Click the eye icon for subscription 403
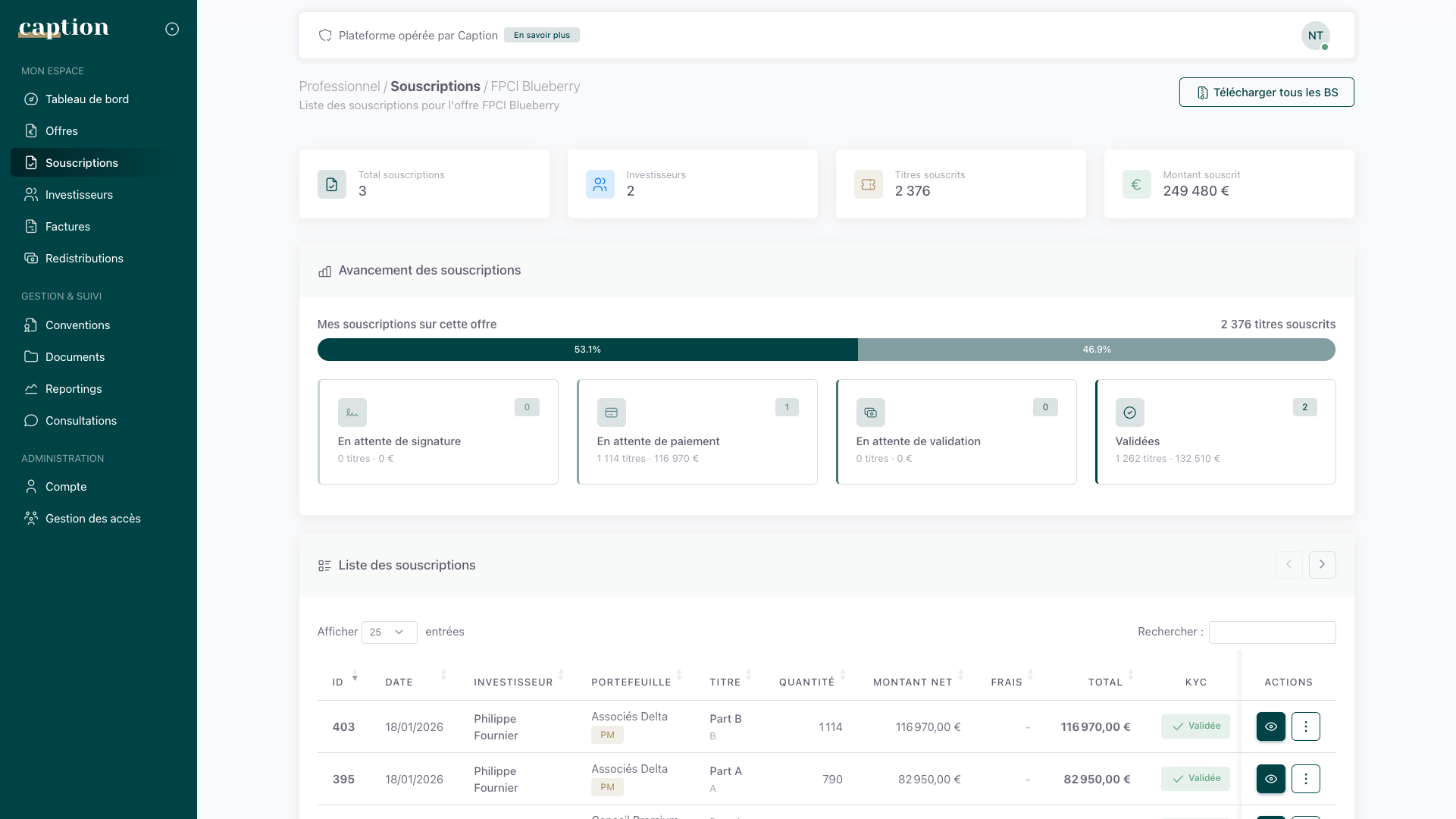 [1270, 726]
